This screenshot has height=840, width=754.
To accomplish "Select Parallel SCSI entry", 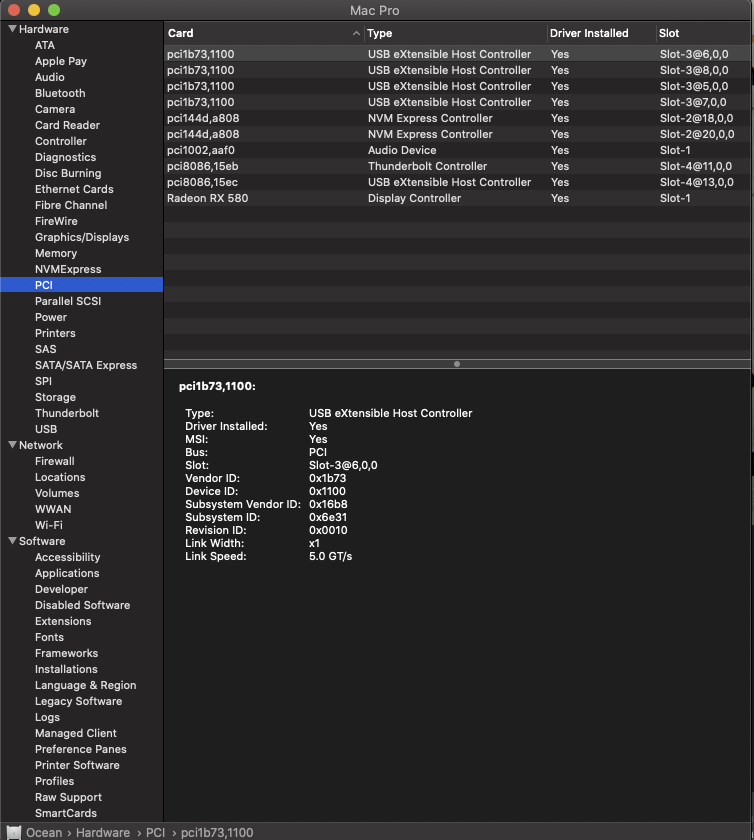I will 68,301.
